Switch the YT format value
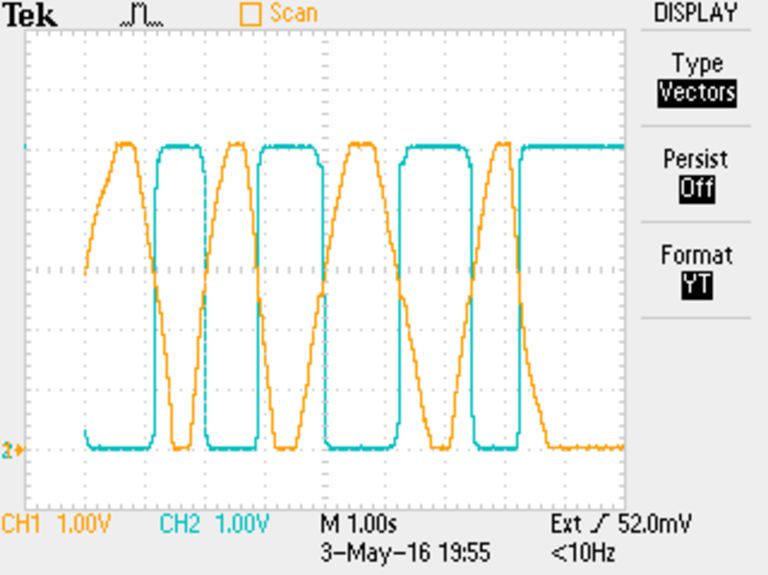The height and width of the screenshot is (575, 768). (696, 285)
